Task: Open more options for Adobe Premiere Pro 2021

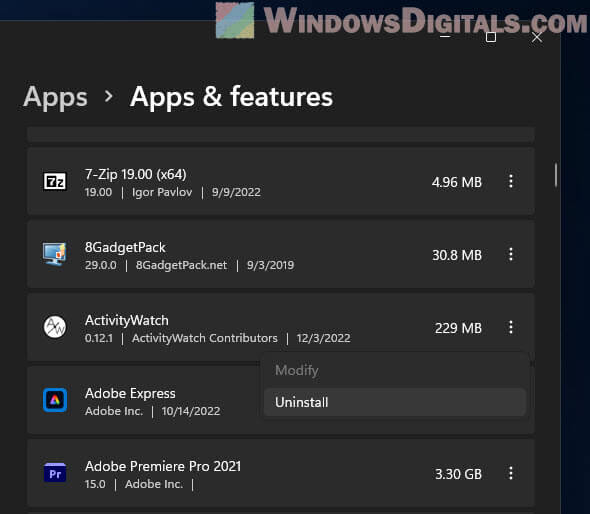Action: point(511,473)
